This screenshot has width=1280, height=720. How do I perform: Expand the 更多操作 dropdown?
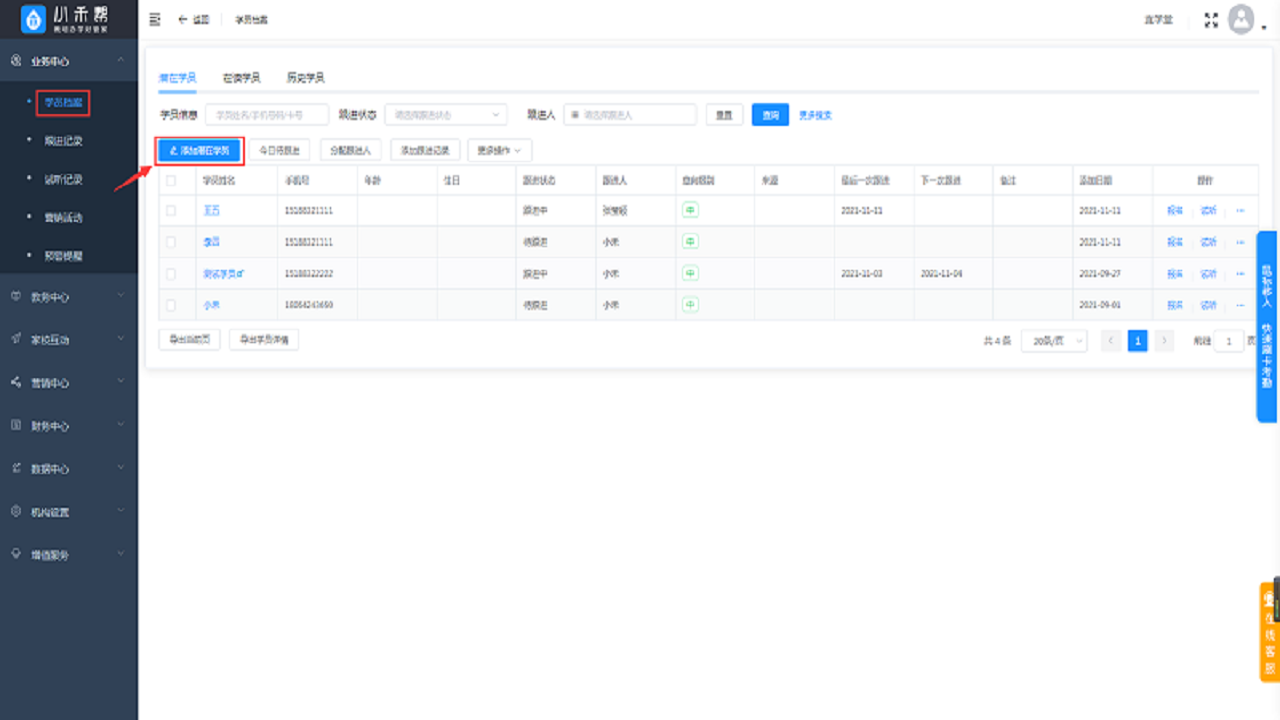click(x=499, y=150)
